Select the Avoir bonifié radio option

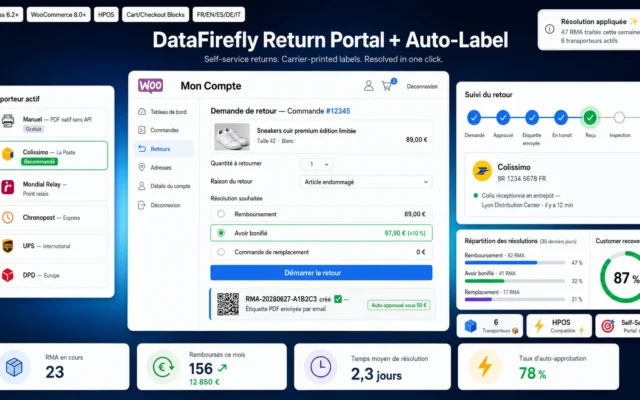tap(221, 233)
